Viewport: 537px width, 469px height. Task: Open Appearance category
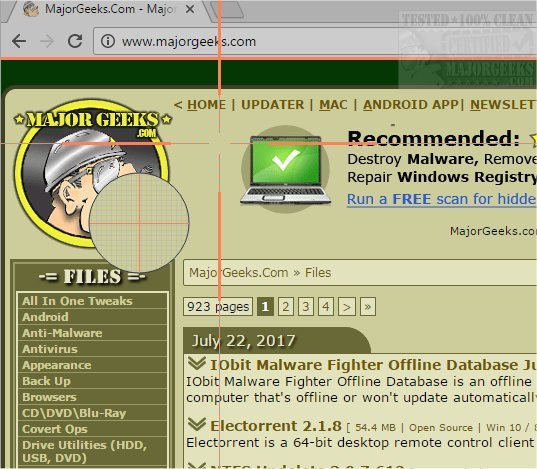57,365
